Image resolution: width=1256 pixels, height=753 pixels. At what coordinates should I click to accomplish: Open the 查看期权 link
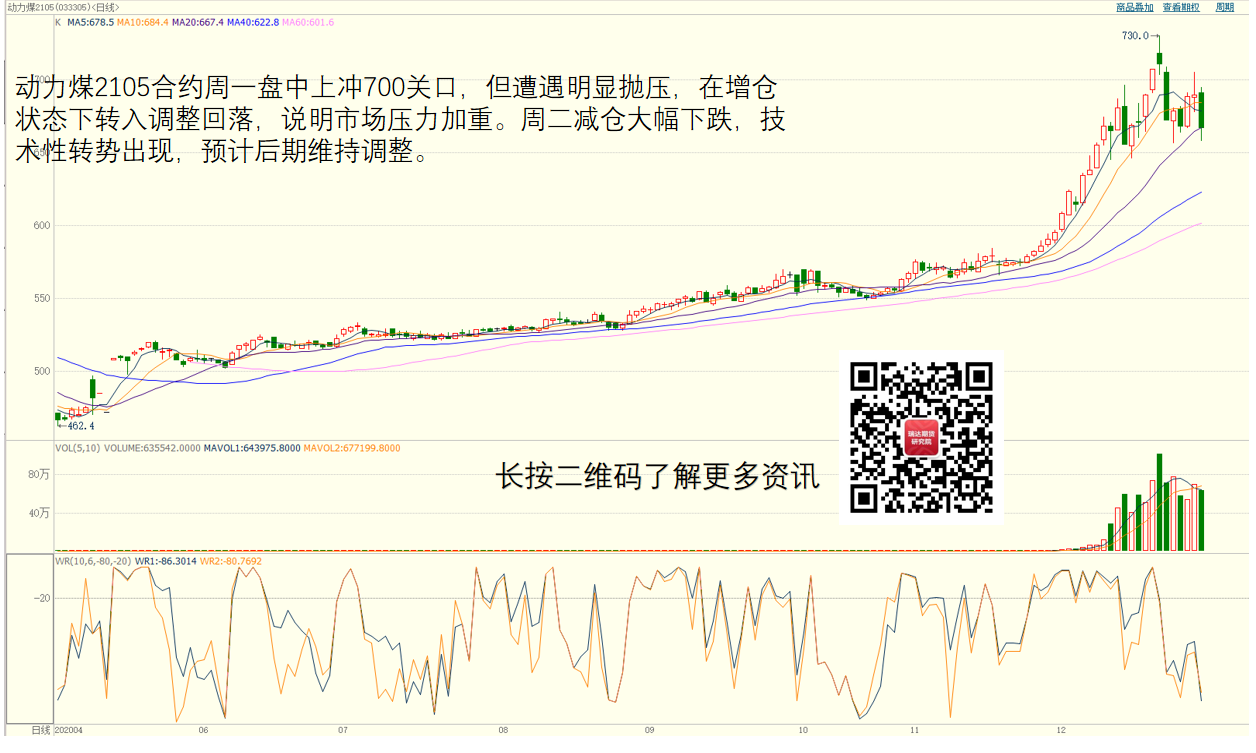[x=1180, y=7]
